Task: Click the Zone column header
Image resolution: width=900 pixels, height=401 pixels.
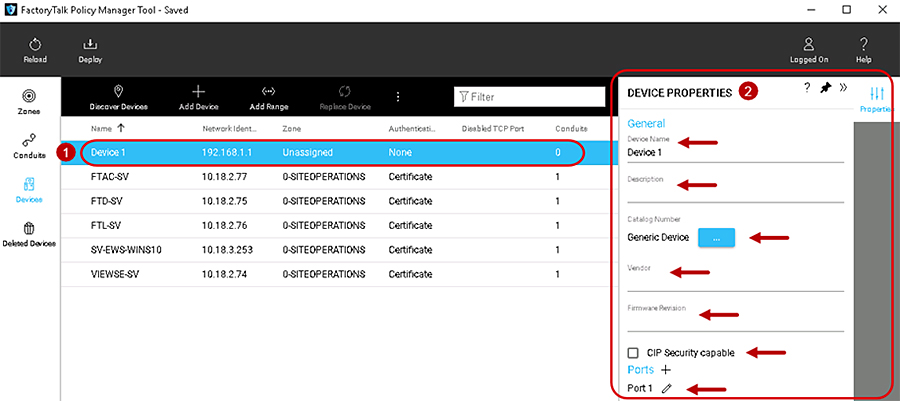Action: [x=292, y=129]
